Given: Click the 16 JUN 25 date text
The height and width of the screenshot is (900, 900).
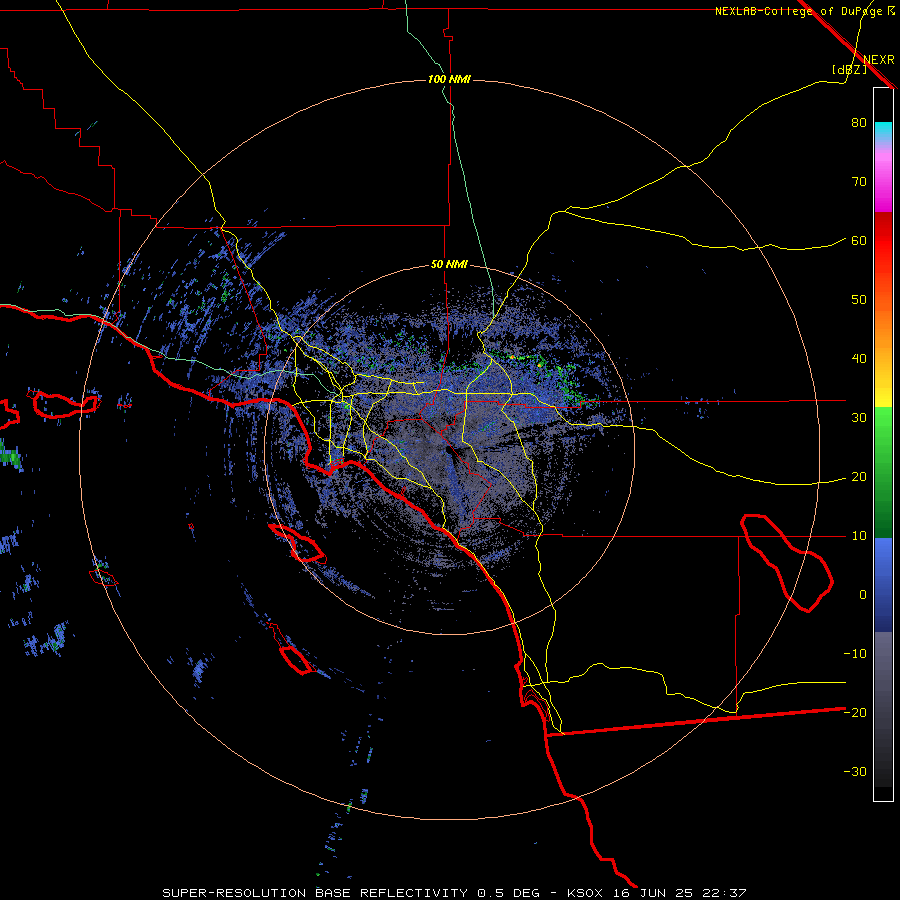Looking at the screenshot, I should point(653,893).
